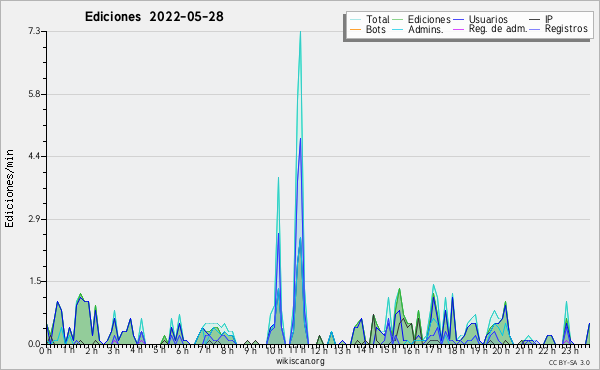Click the '3 h' x-axis label
Viewport: 600px width, 370px height.
tap(114, 351)
